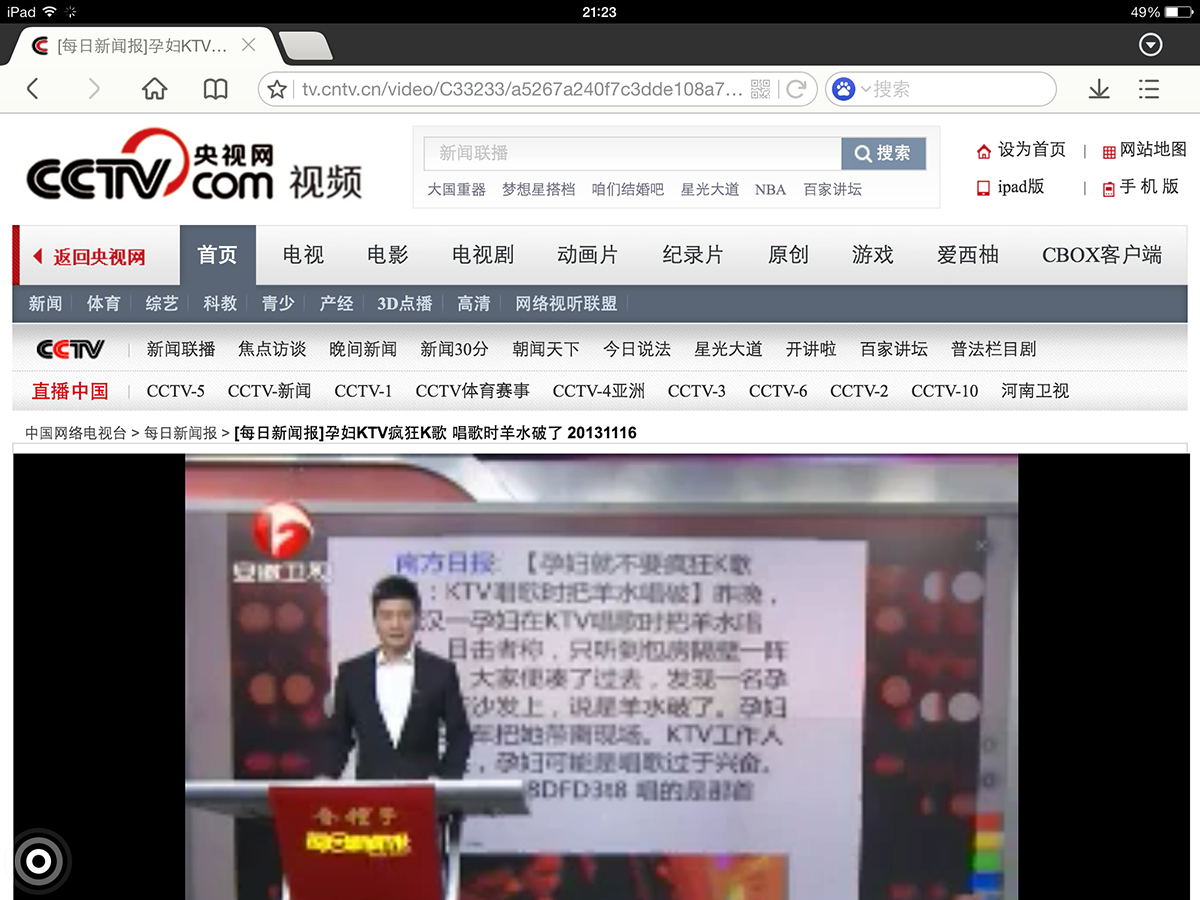
Task: Open 体育 sub-navigation link
Action: [x=103, y=303]
